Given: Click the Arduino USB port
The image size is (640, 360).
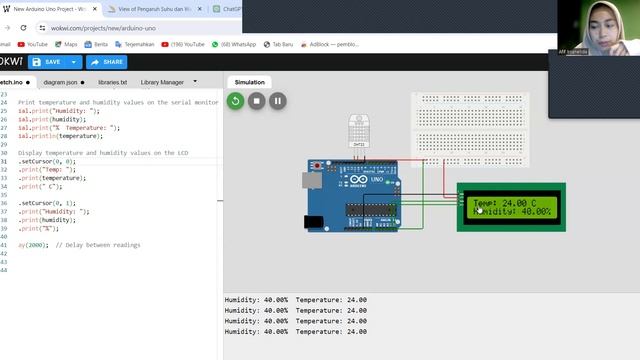Looking at the screenshot, I should pyautogui.click(x=312, y=180).
